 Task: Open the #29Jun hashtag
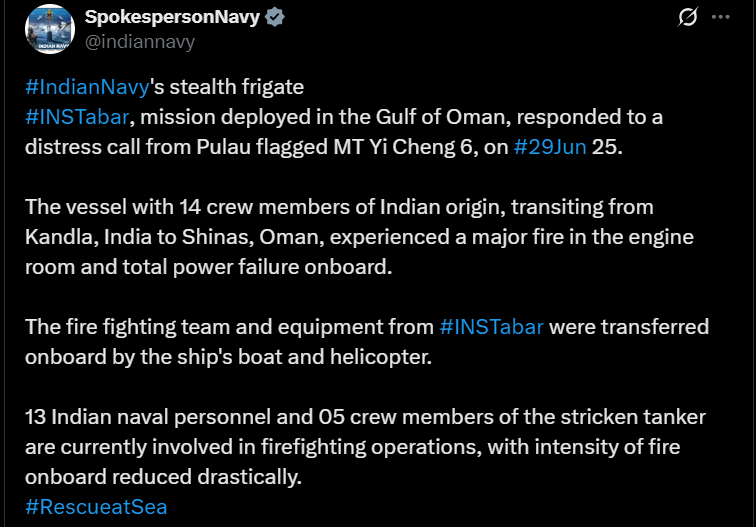pos(548,145)
